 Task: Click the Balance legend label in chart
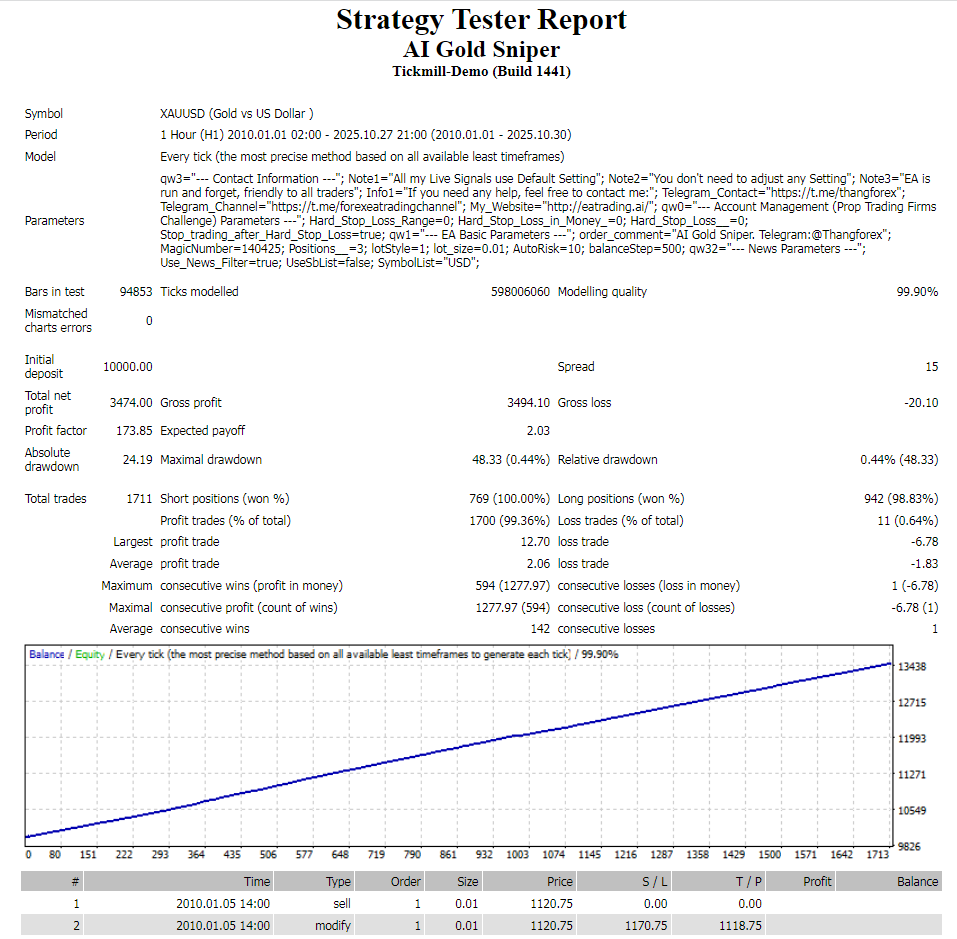[x=47, y=654]
